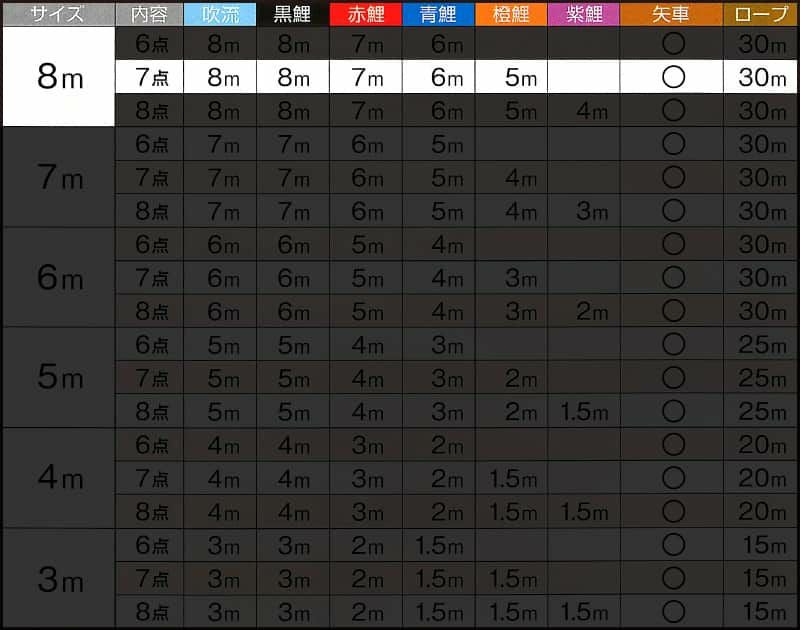Image resolution: width=800 pixels, height=630 pixels.
Task: Click the 矢車 column header
Action: pos(671,14)
